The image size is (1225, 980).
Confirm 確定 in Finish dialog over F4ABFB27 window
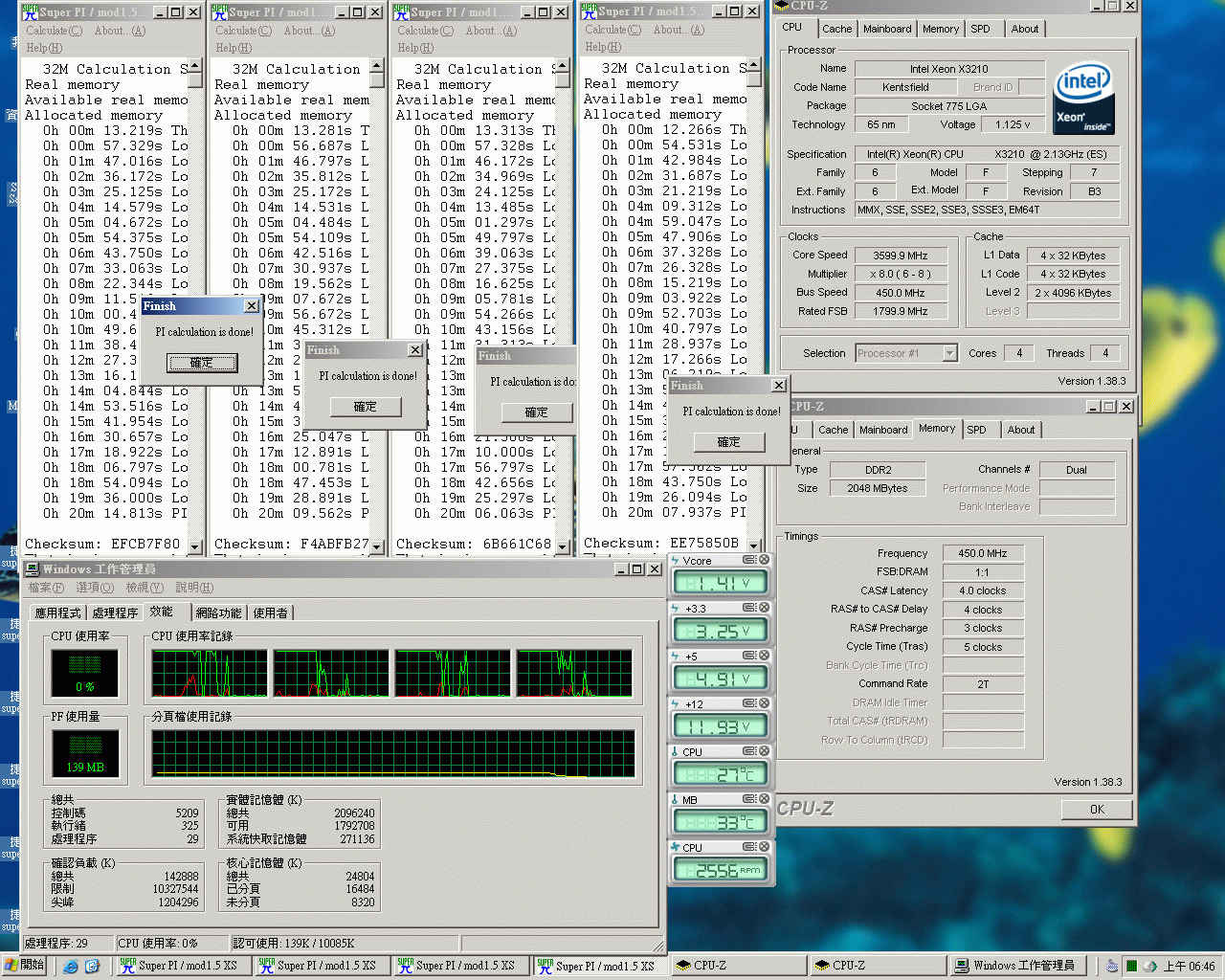tap(366, 407)
